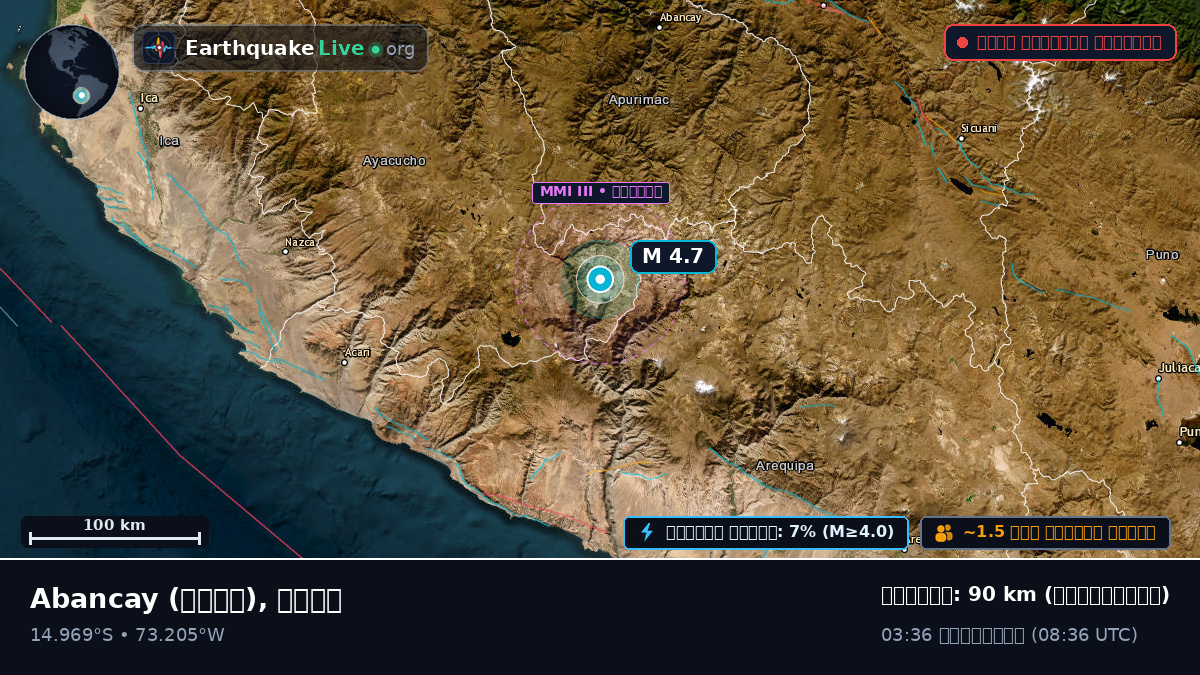Click the MMI III intensity label
Viewport: 1200px width, 675px height.
click(x=600, y=192)
